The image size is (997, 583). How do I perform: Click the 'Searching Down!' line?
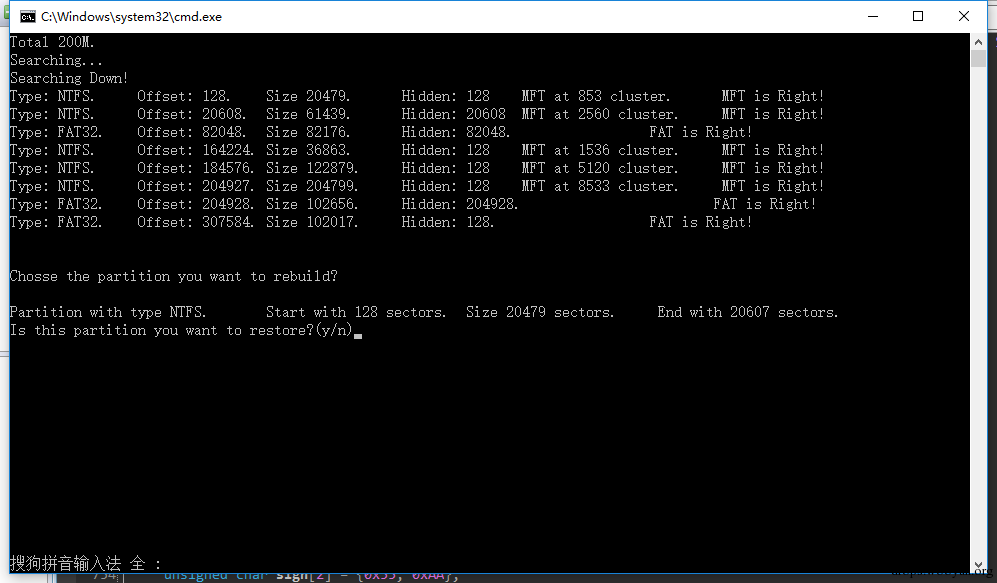pos(69,78)
